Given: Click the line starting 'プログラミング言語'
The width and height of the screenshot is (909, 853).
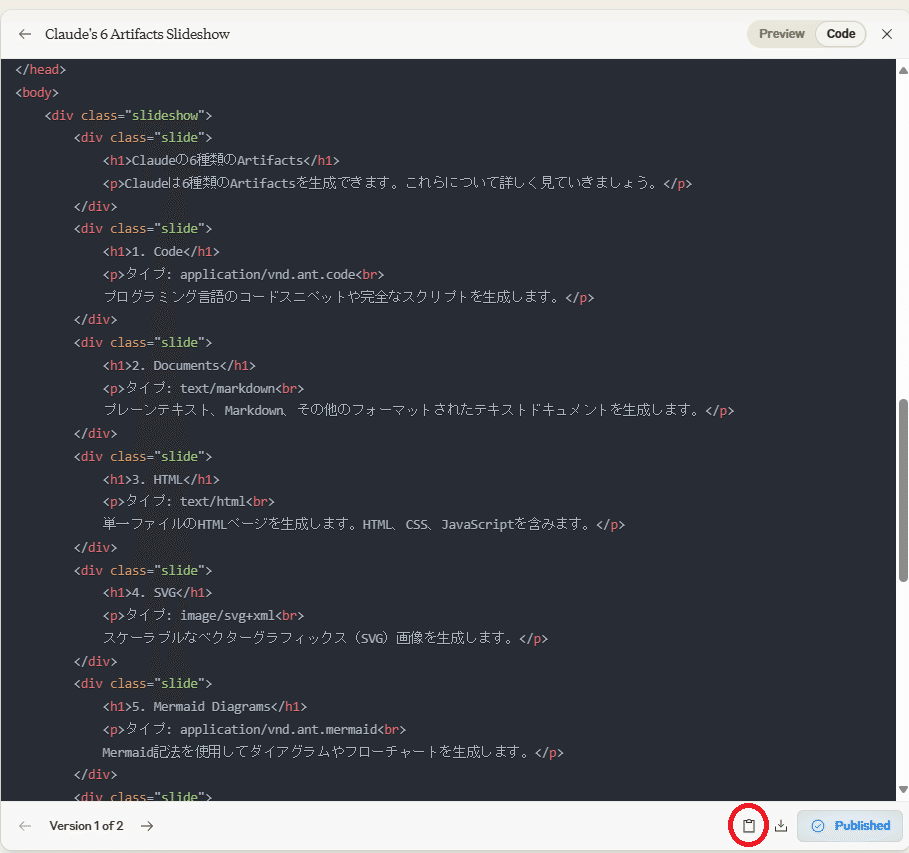Looking at the screenshot, I should [348, 297].
